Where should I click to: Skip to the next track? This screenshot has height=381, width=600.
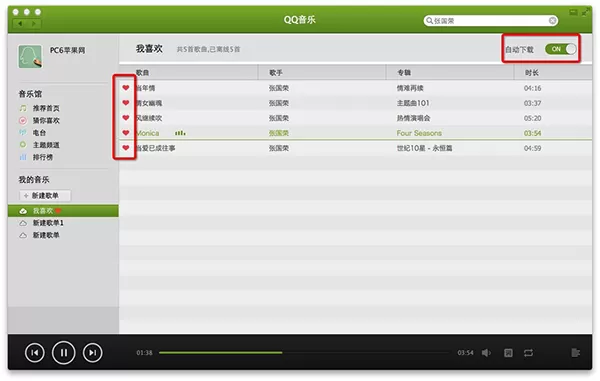pos(93,353)
